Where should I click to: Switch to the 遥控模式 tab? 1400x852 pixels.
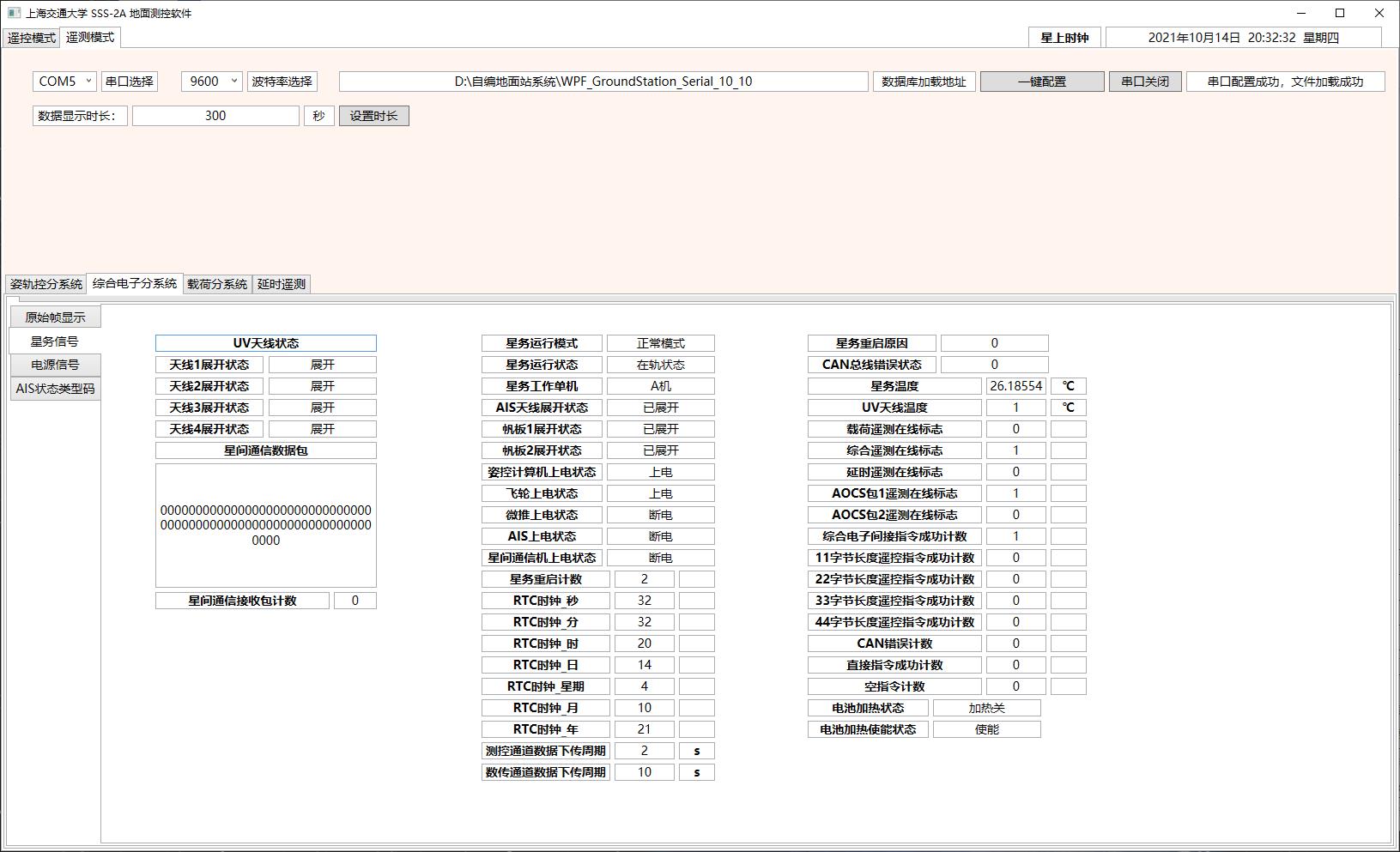pos(32,38)
